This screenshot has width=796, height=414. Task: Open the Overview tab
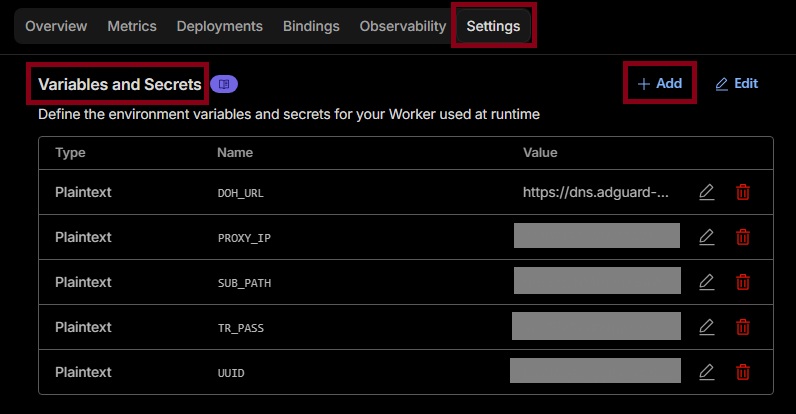[56, 26]
